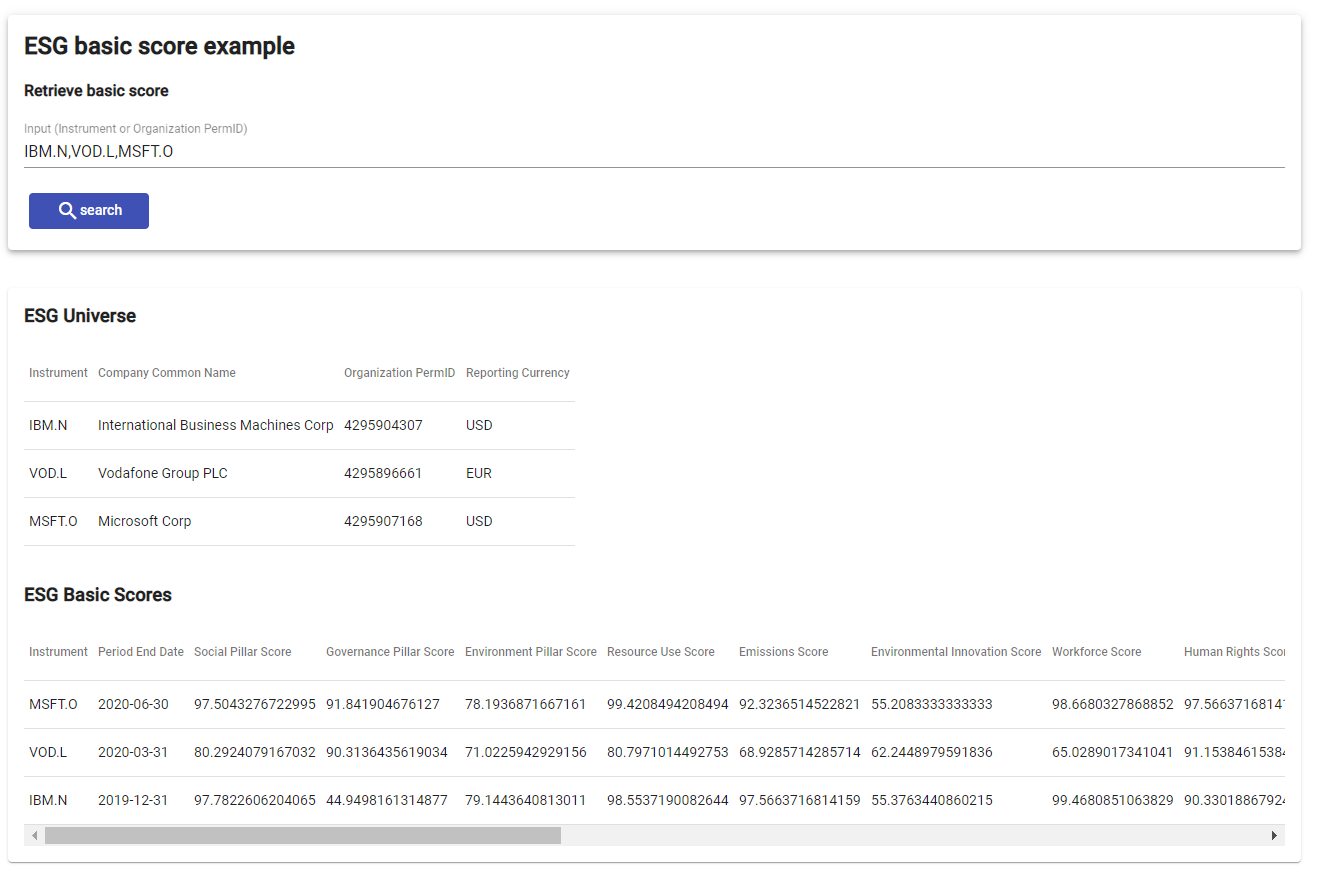This screenshot has width=1317, height=872.
Task: Select Resource Use Score column header
Action: point(661,652)
